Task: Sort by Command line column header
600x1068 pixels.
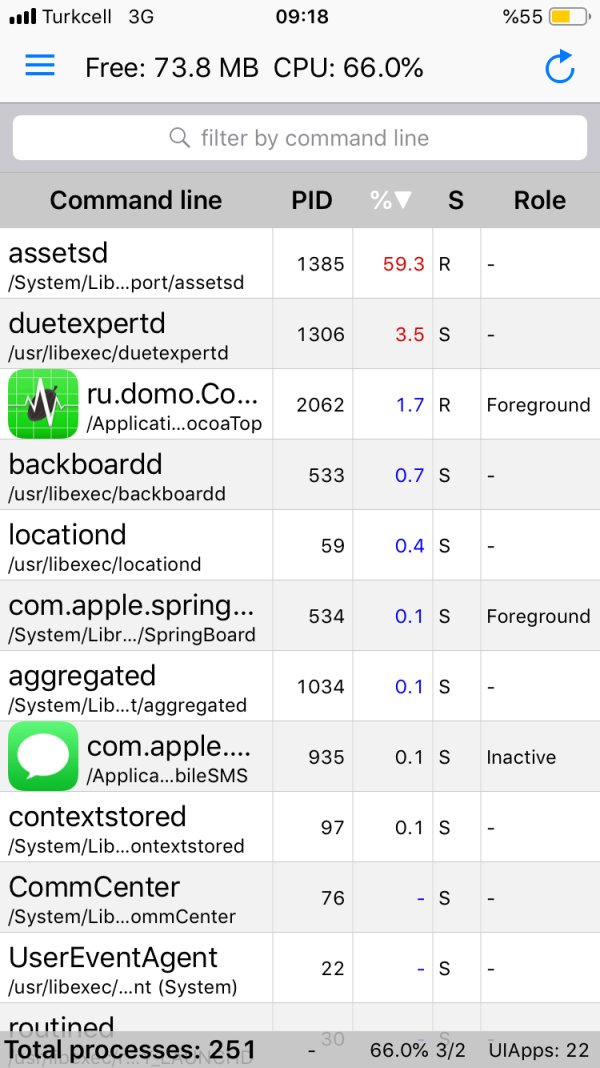Action: 136,200
